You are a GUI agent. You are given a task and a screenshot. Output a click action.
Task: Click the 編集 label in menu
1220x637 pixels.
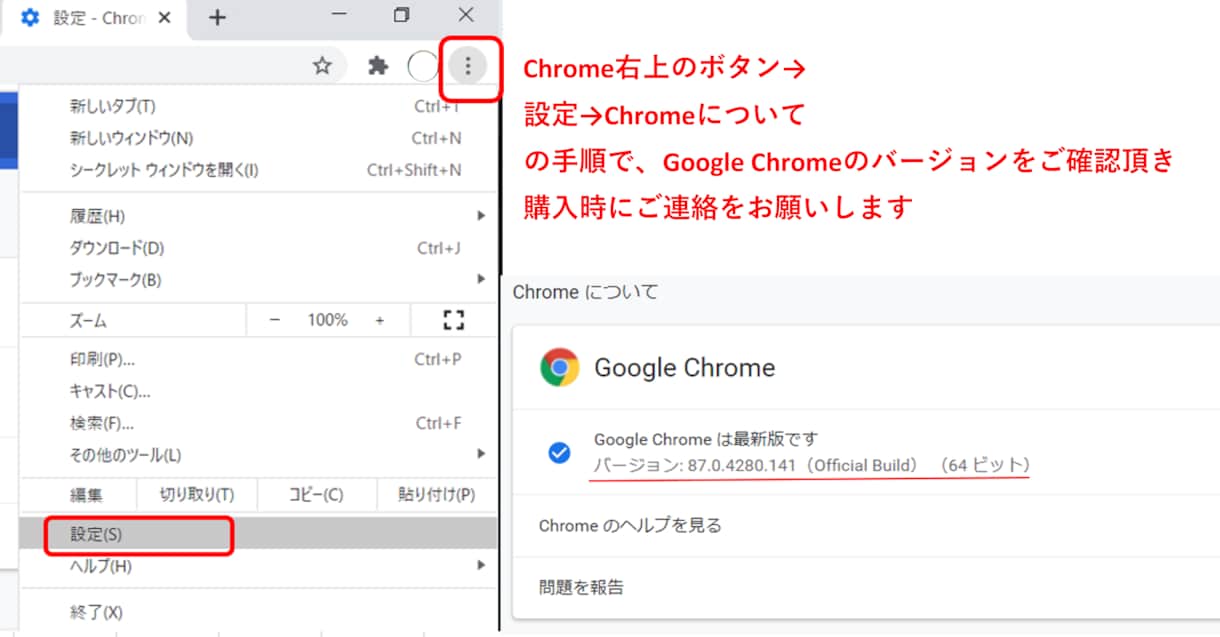(x=86, y=495)
